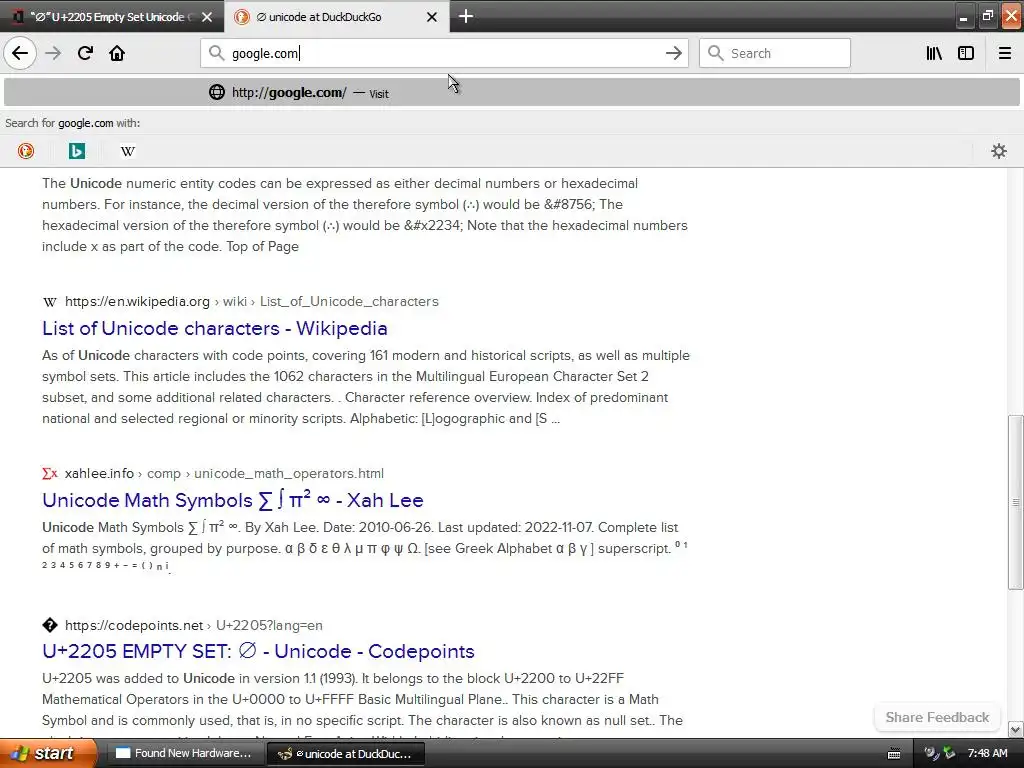Image resolution: width=1024 pixels, height=768 pixels.
Task: Click the scrollbar down arrow
Action: tap(1015, 729)
